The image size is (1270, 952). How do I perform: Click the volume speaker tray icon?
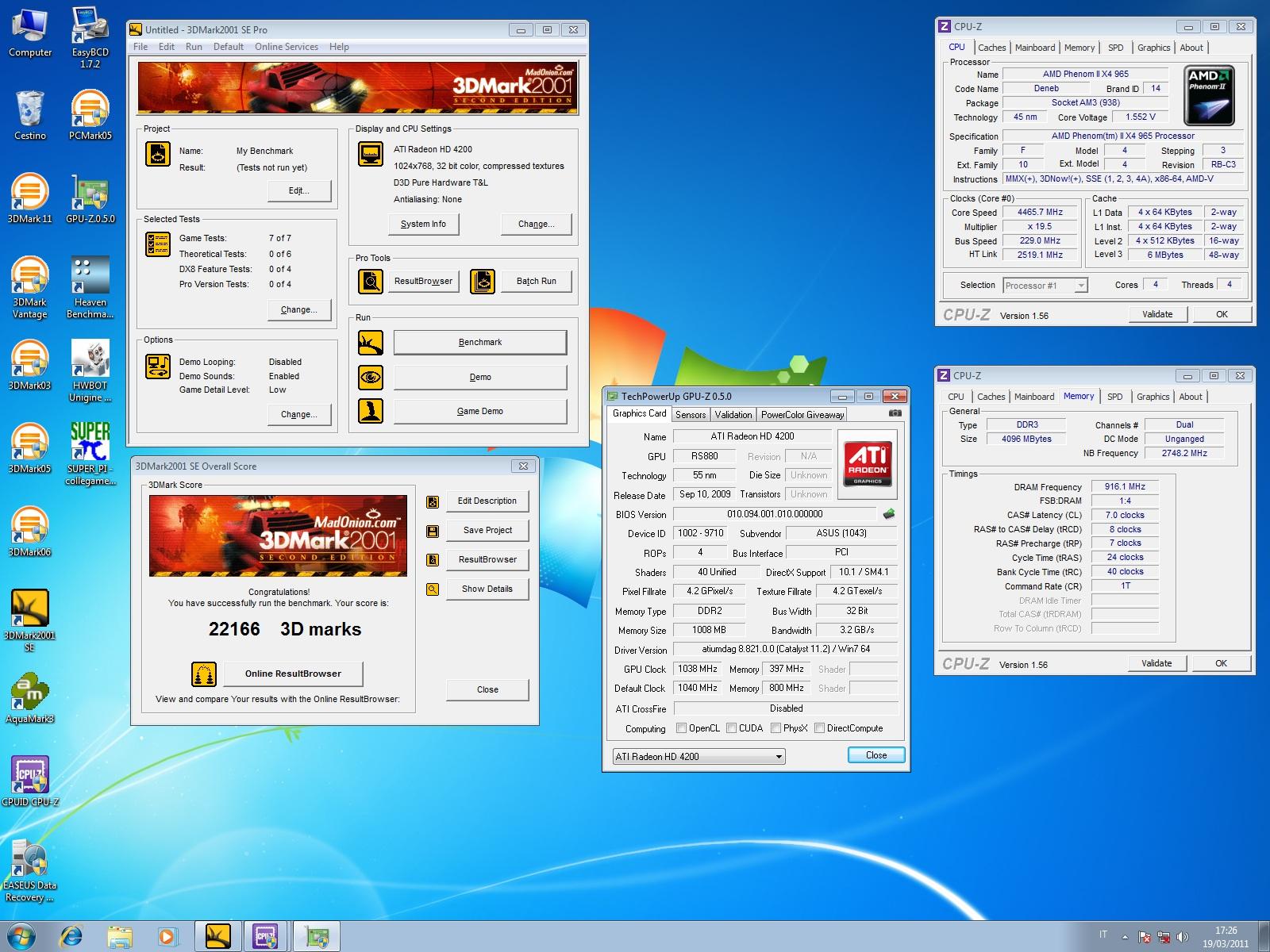point(1182,937)
